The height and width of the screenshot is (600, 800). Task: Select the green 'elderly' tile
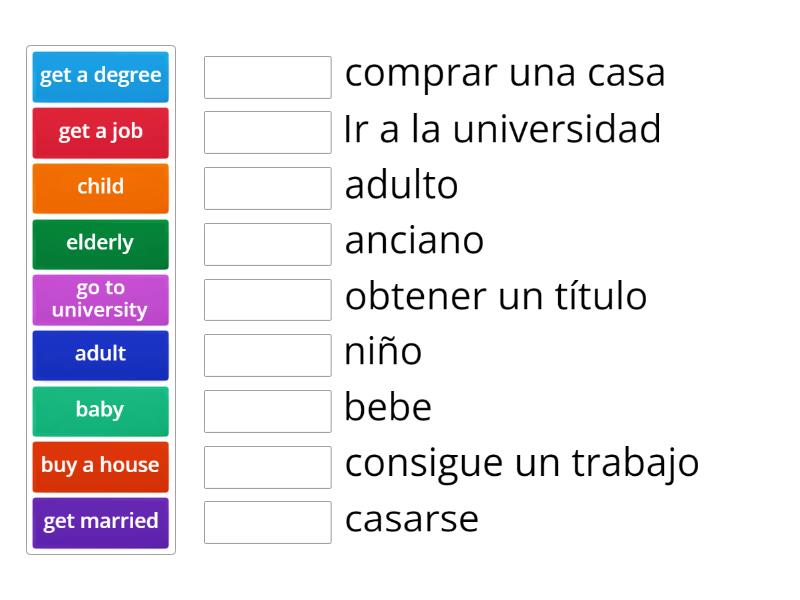coord(100,243)
